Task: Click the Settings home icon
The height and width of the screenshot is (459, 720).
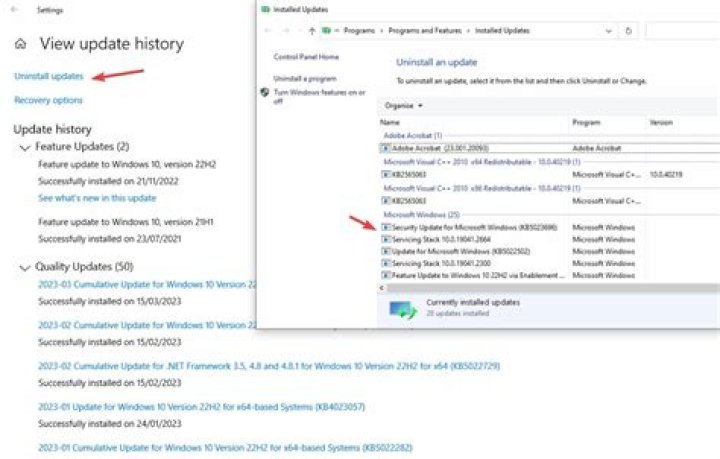Action: [20, 45]
